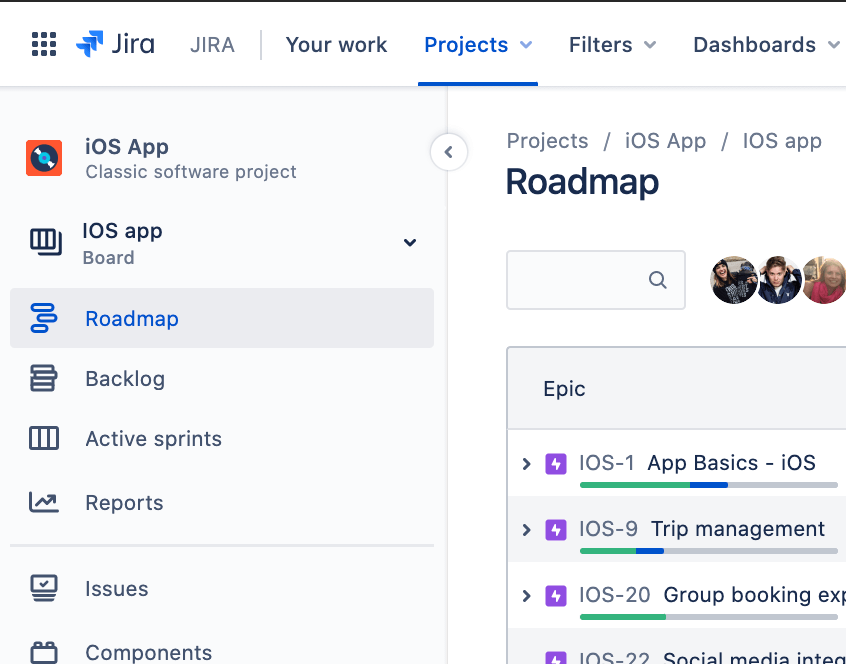
Task: Click the IOS-1 epic lightning icon
Action: click(x=556, y=464)
